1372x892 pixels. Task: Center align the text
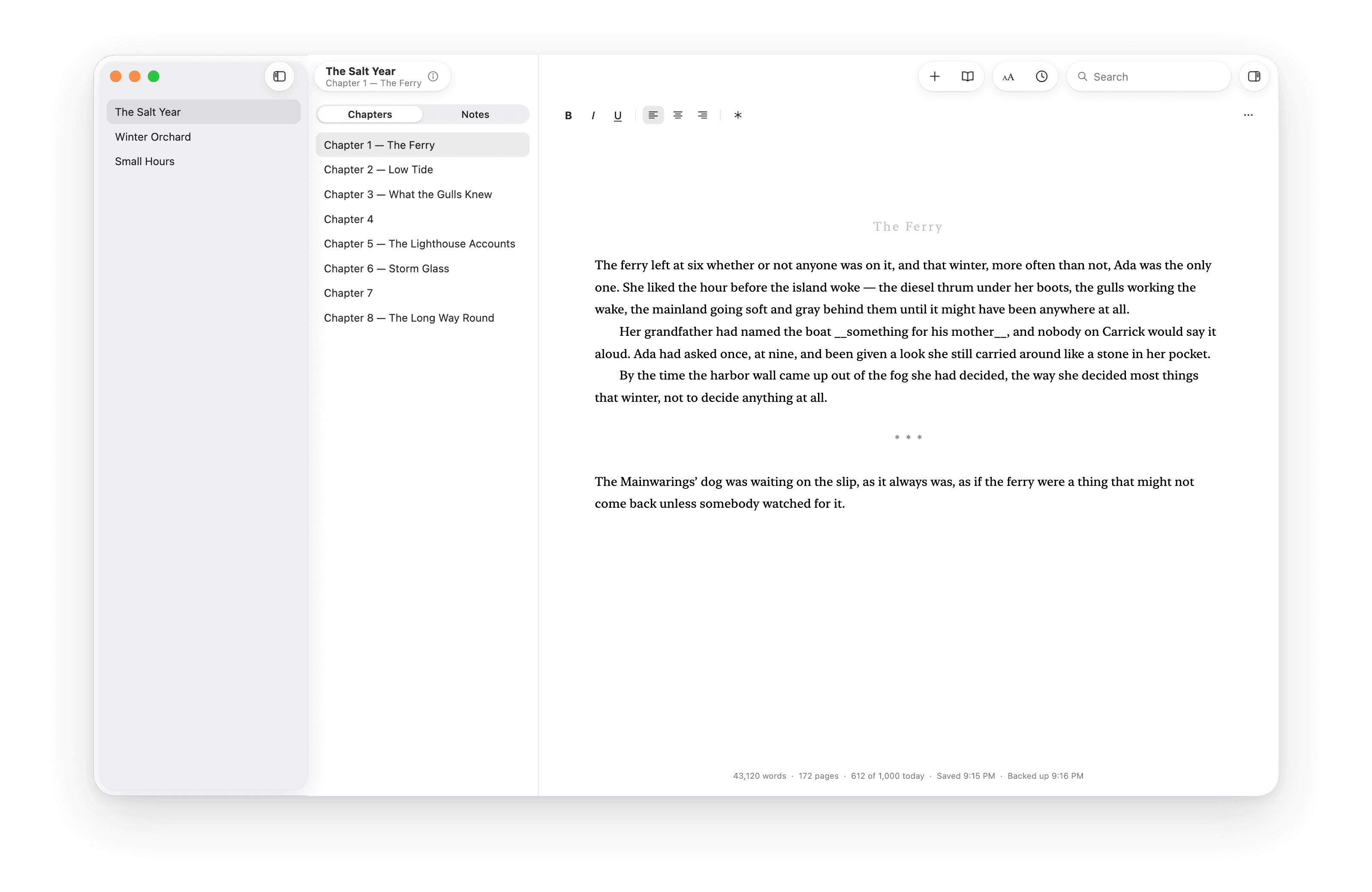pyautogui.click(x=678, y=115)
